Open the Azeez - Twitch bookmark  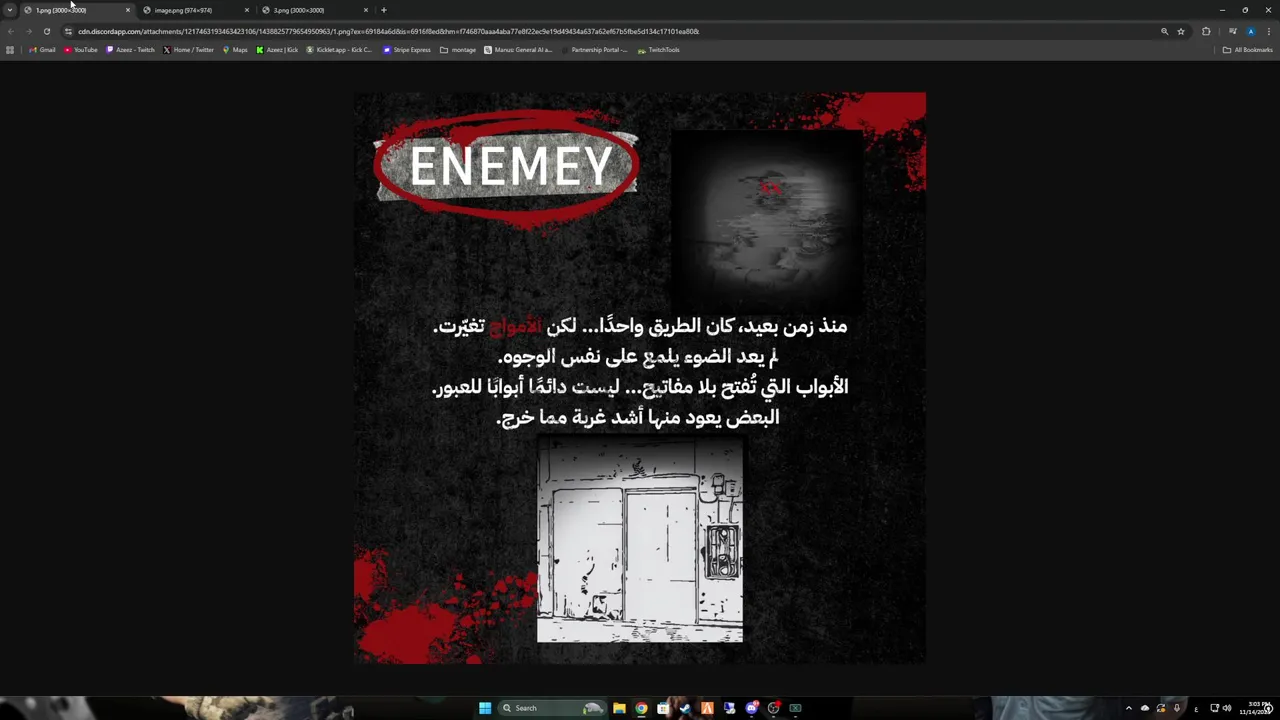(131, 50)
